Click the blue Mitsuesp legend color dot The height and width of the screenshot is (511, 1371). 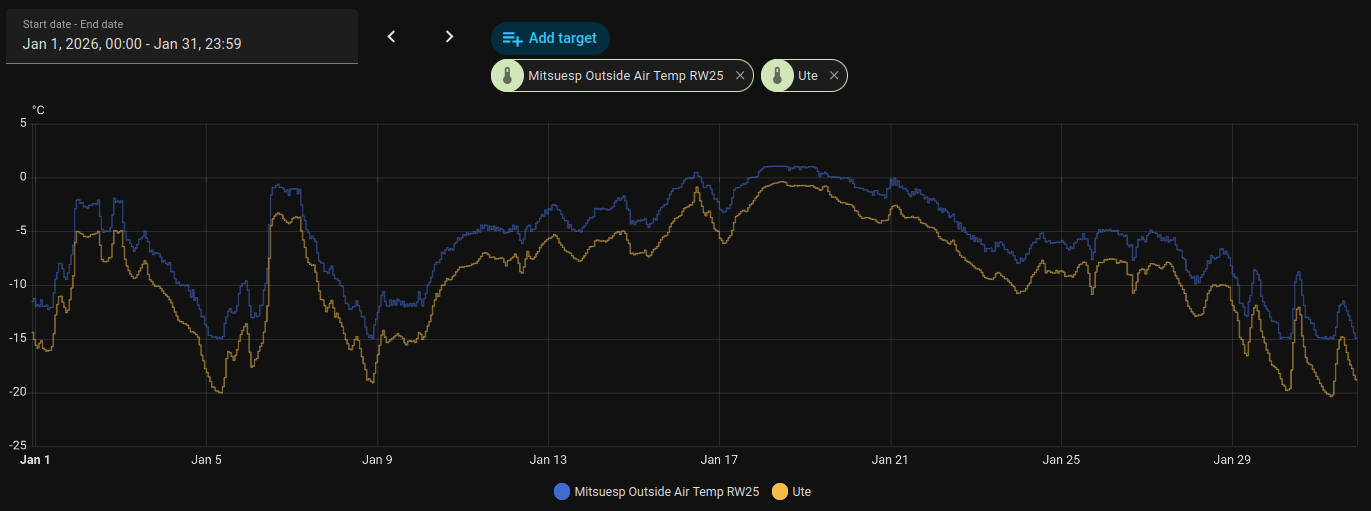click(x=562, y=492)
